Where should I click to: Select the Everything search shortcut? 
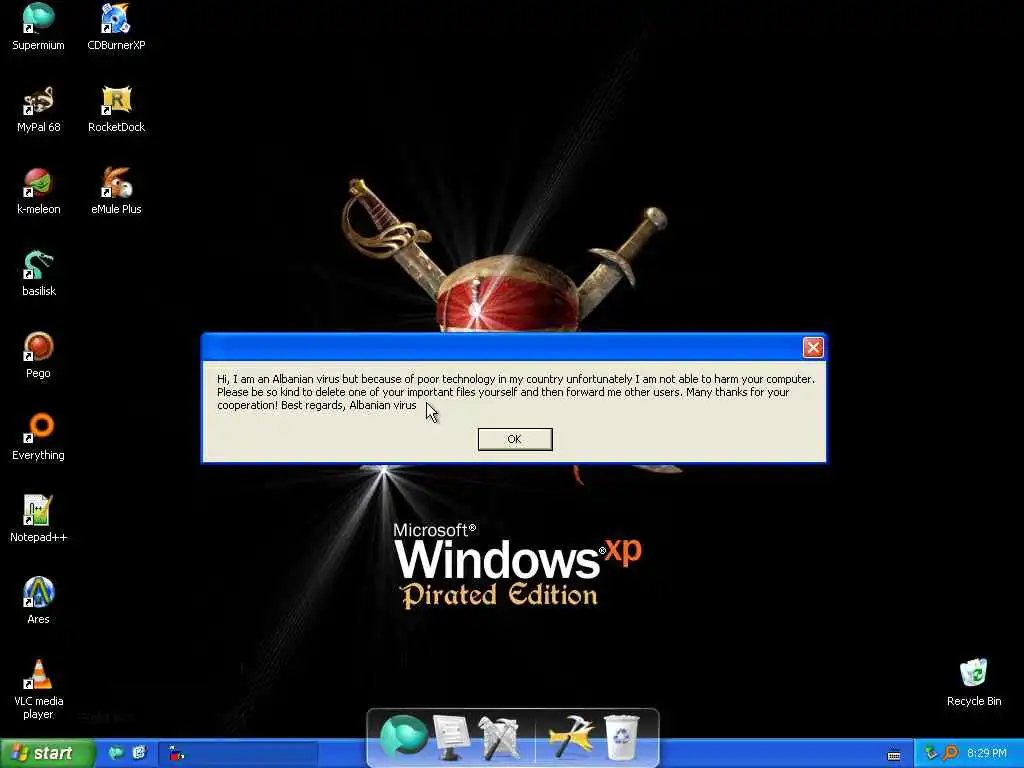click(39, 437)
